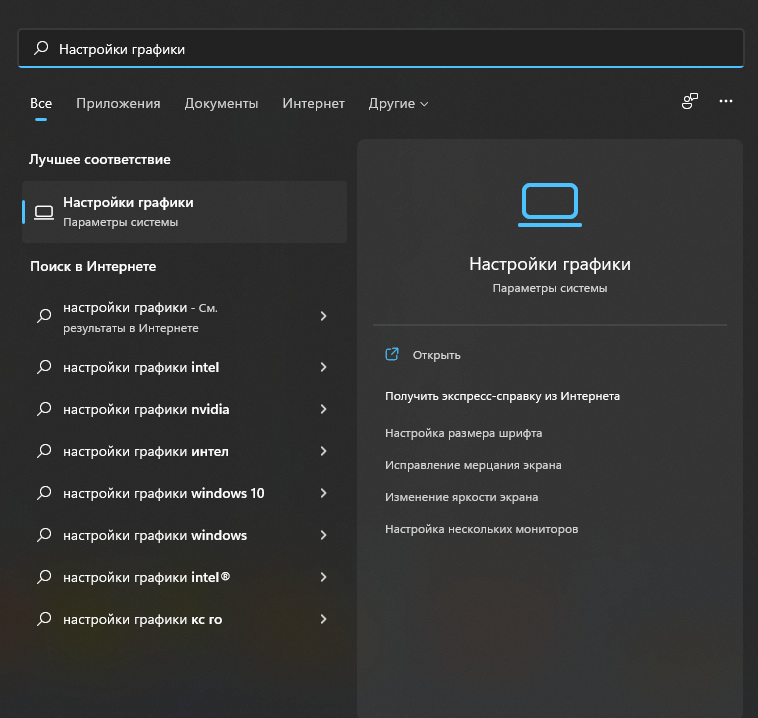Click Открыть to open graphics settings
758x718 pixels.
coord(436,355)
